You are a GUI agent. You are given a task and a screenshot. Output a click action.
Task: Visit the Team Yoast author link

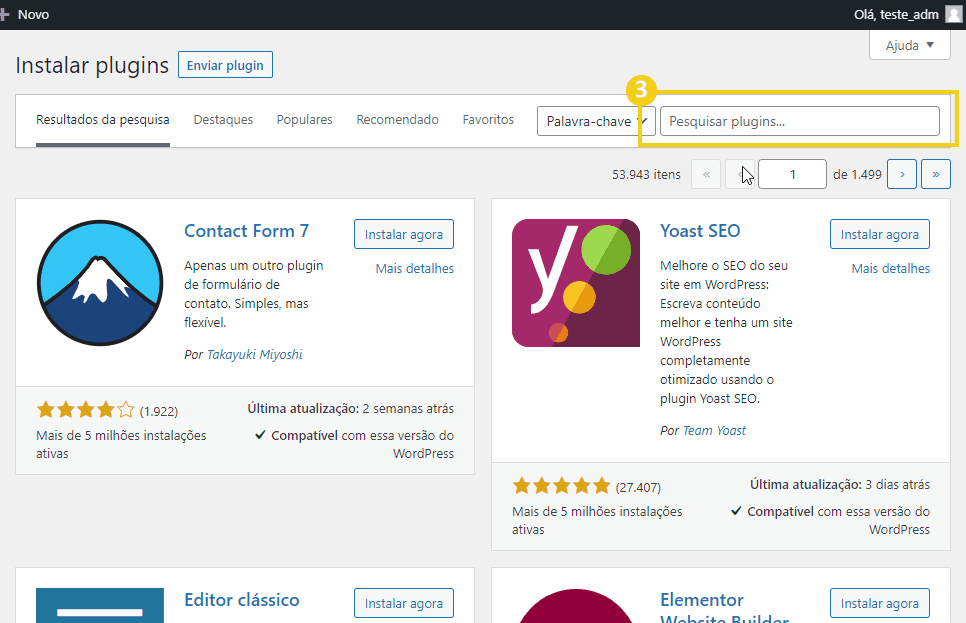[714, 430]
